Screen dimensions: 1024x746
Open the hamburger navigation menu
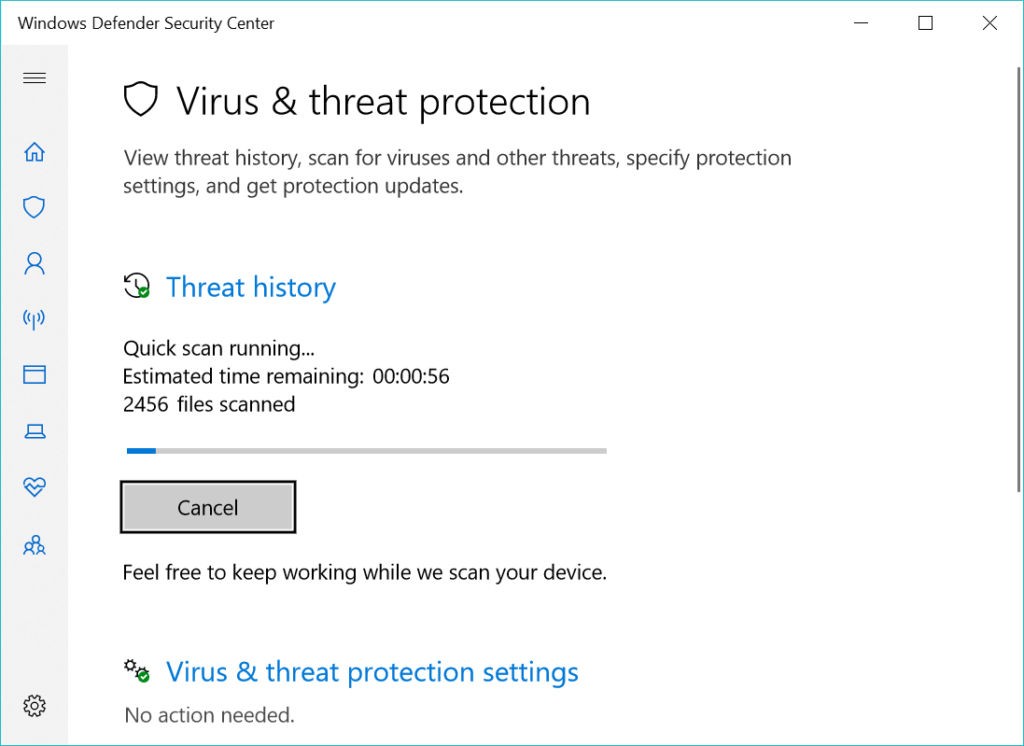(x=35, y=78)
